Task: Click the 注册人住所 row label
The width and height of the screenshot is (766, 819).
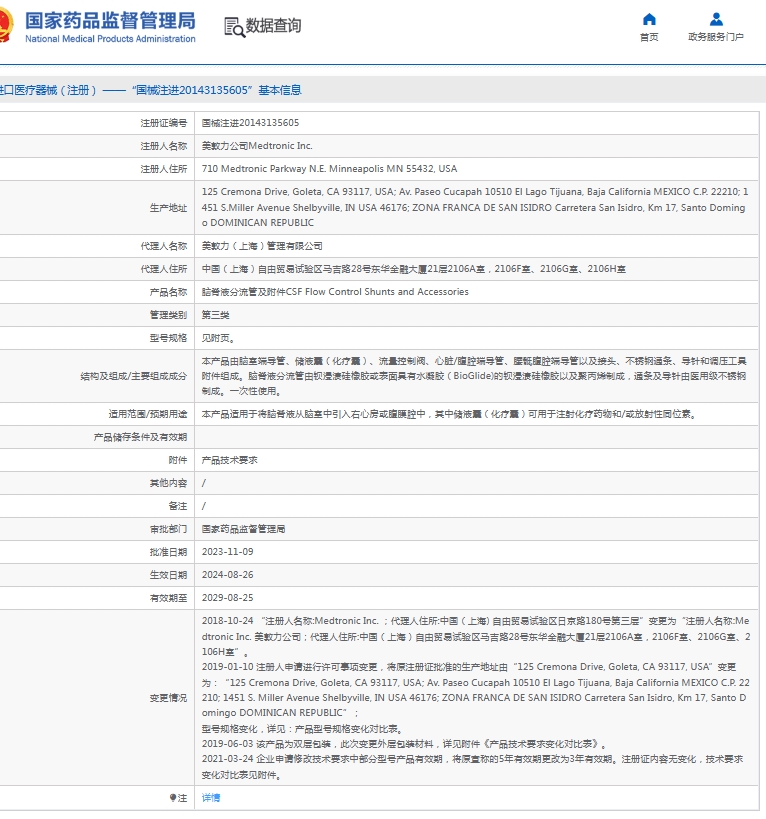Action: [x=163, y=169]
